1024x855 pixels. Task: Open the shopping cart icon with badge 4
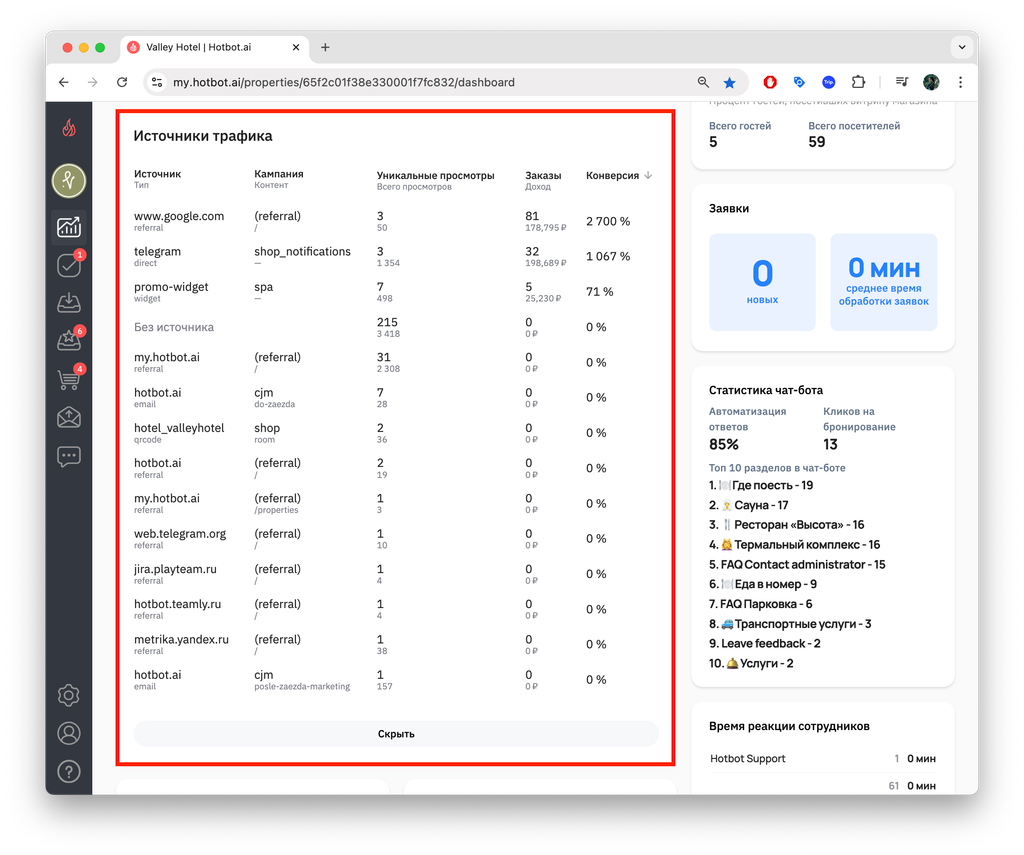pos(69,378)
